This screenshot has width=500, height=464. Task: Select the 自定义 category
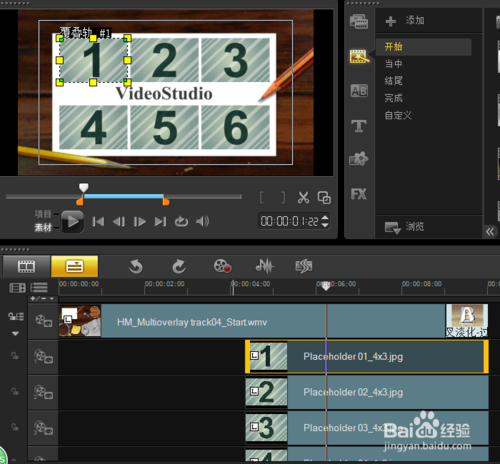[398, 115]
